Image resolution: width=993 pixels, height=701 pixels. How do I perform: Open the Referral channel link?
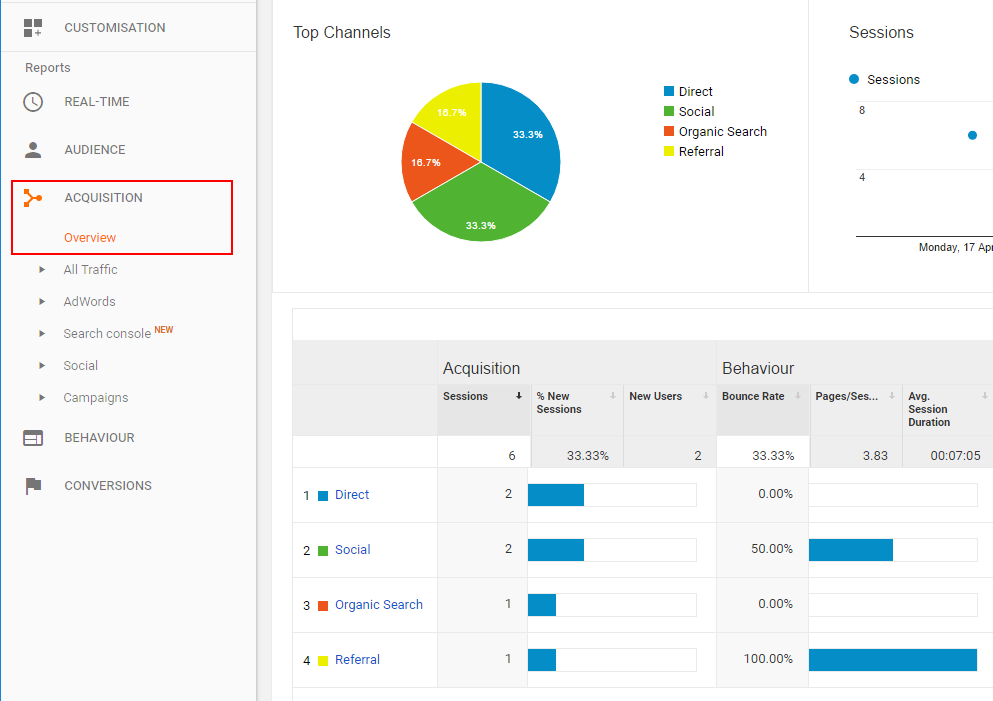click(357, 660)
